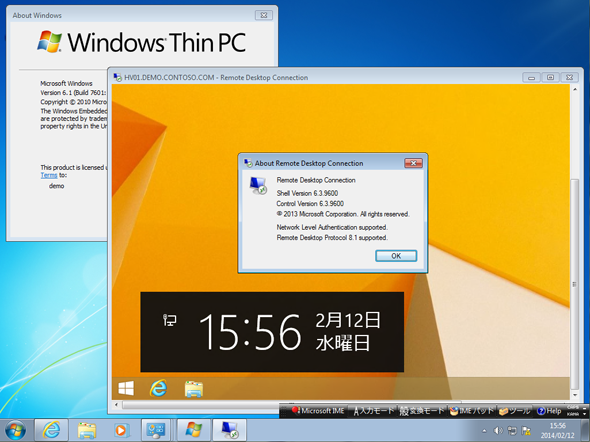Click the 'Control Version 6.3.9600' text
This screenshot has width=590, height=442.
click(x=310, y=204)
